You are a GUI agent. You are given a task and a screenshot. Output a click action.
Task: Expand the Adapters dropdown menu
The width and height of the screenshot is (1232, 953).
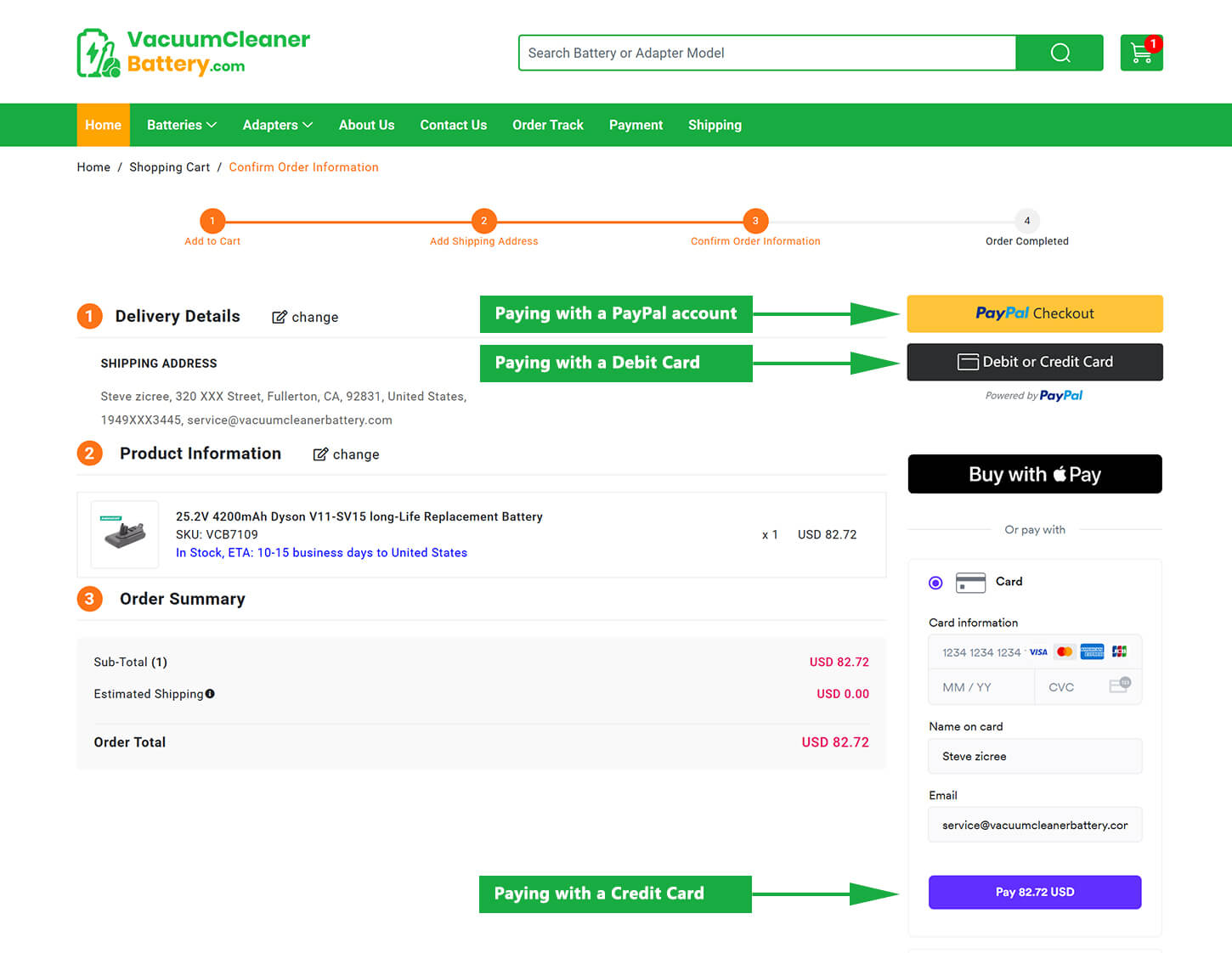277,125
